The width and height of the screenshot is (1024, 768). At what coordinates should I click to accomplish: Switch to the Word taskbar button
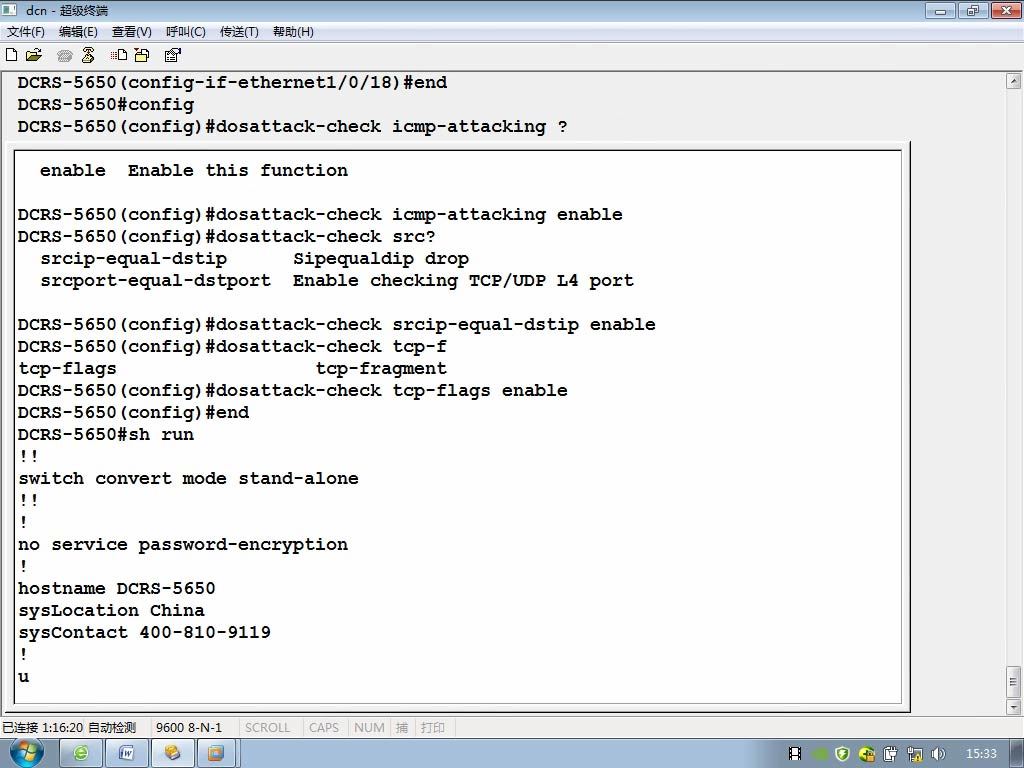[127, 753]
